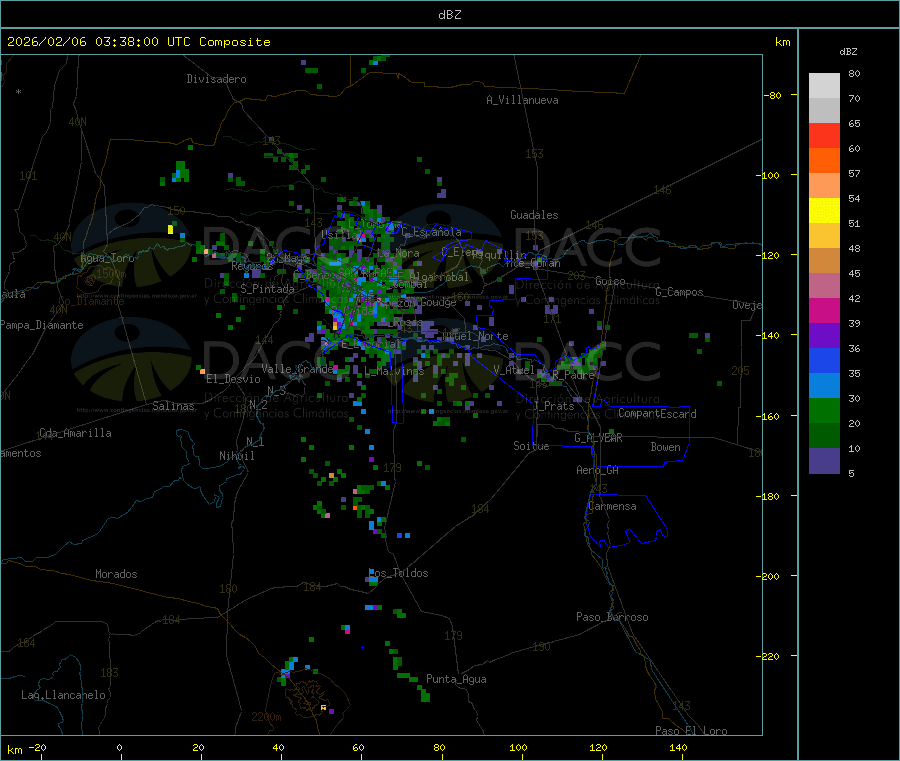900x761 pixels.
Task: Select the green 30 dBZ legend swatch
Action: pos(824,410)
